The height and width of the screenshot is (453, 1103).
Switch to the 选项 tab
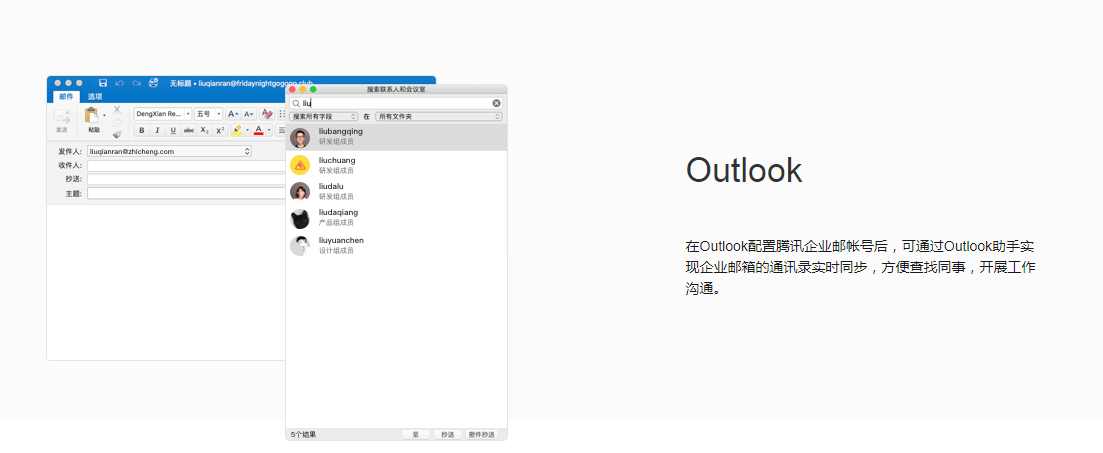(x=95, y=96)
